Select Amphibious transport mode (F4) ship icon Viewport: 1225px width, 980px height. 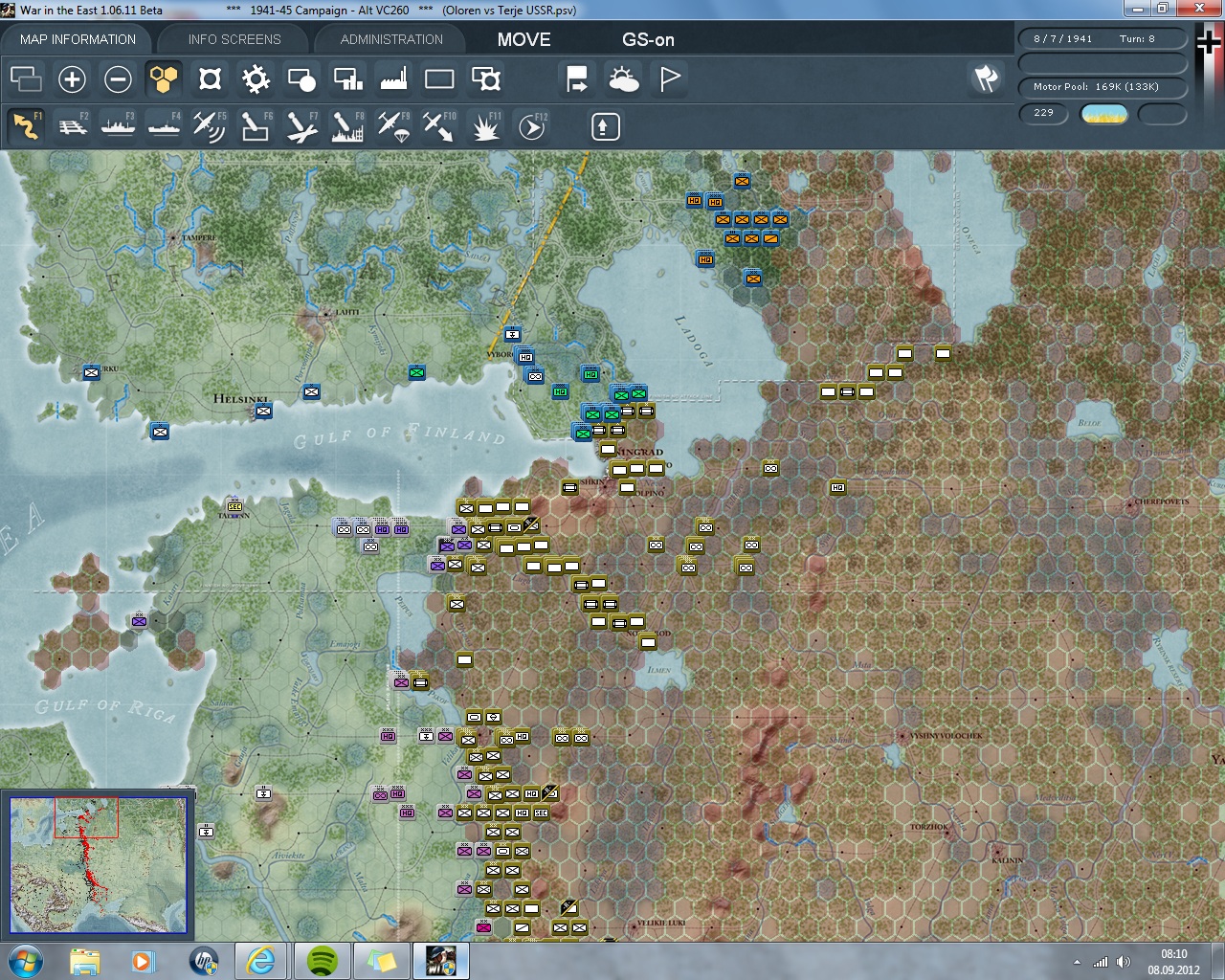(164, 126)
